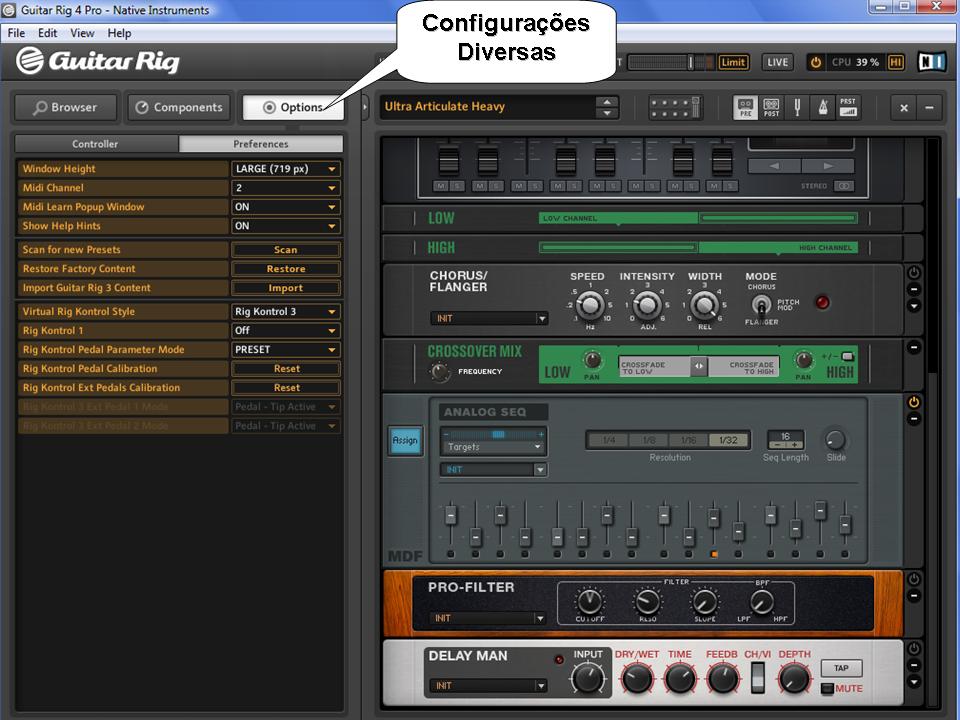Screen dimensions: 960x720
Task: Open Chorus/Flanger INIT preset dropdown
Action: coord(489,318)
